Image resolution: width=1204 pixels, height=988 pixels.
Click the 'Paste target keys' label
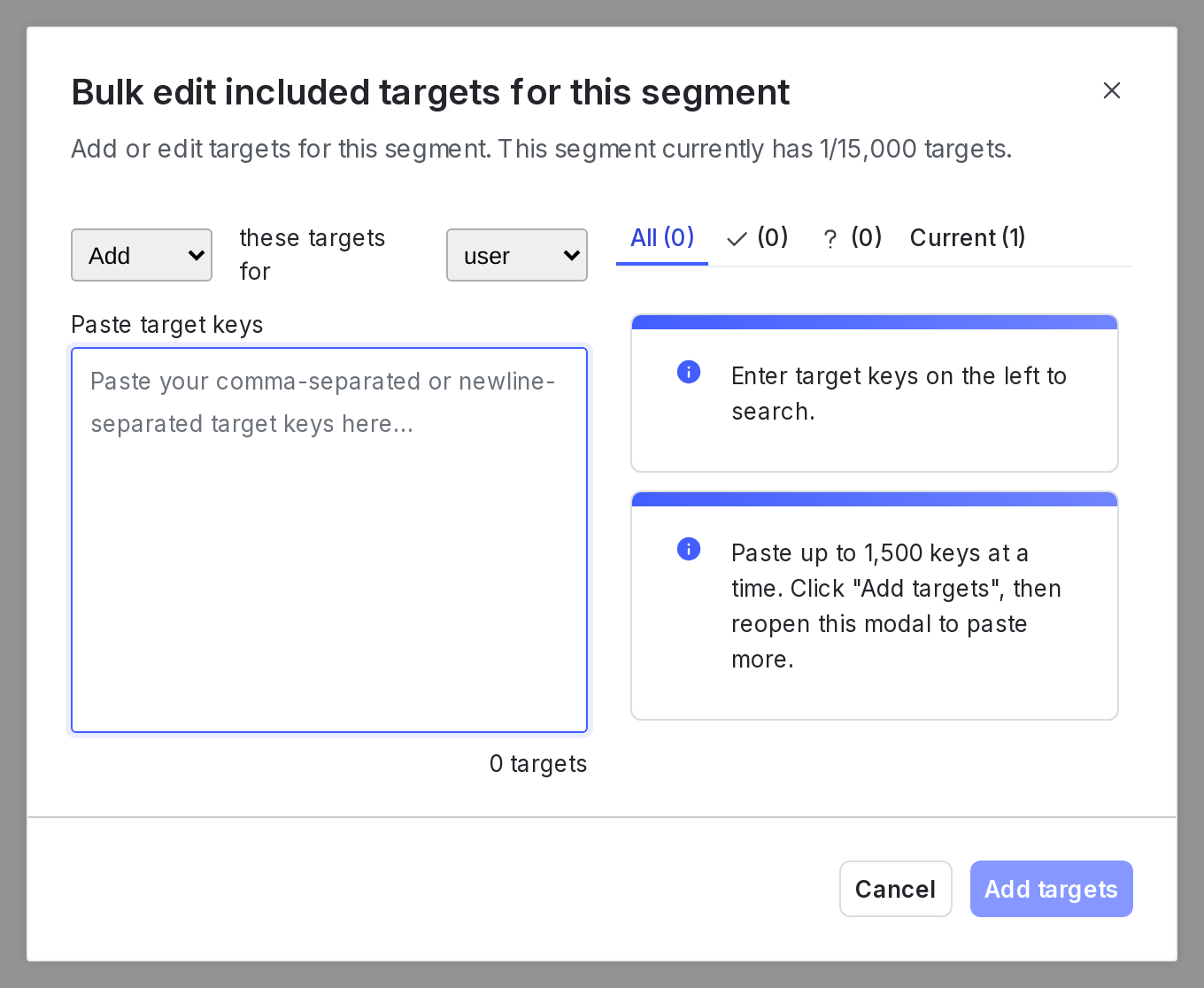click(167, 325)
